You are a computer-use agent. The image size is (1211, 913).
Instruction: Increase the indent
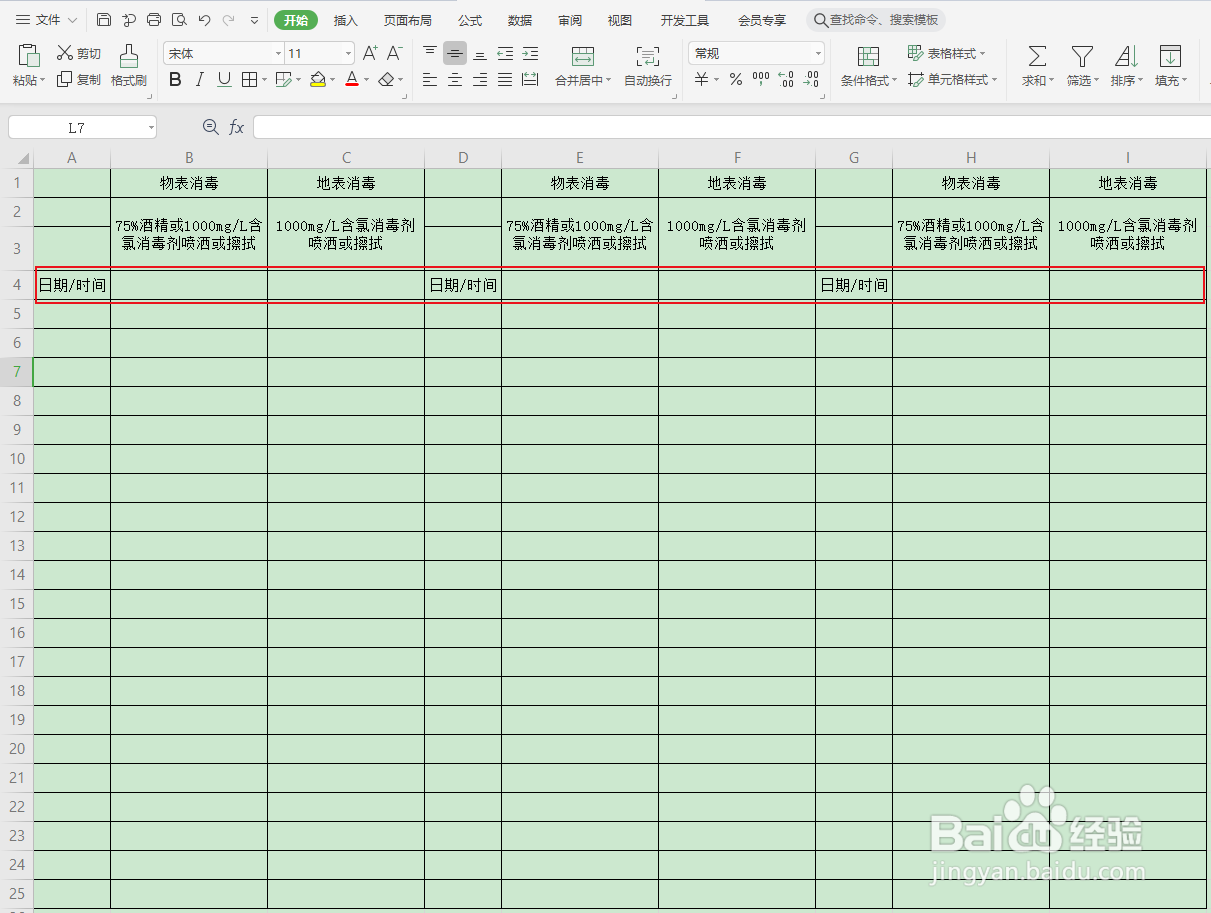[530, 53]
